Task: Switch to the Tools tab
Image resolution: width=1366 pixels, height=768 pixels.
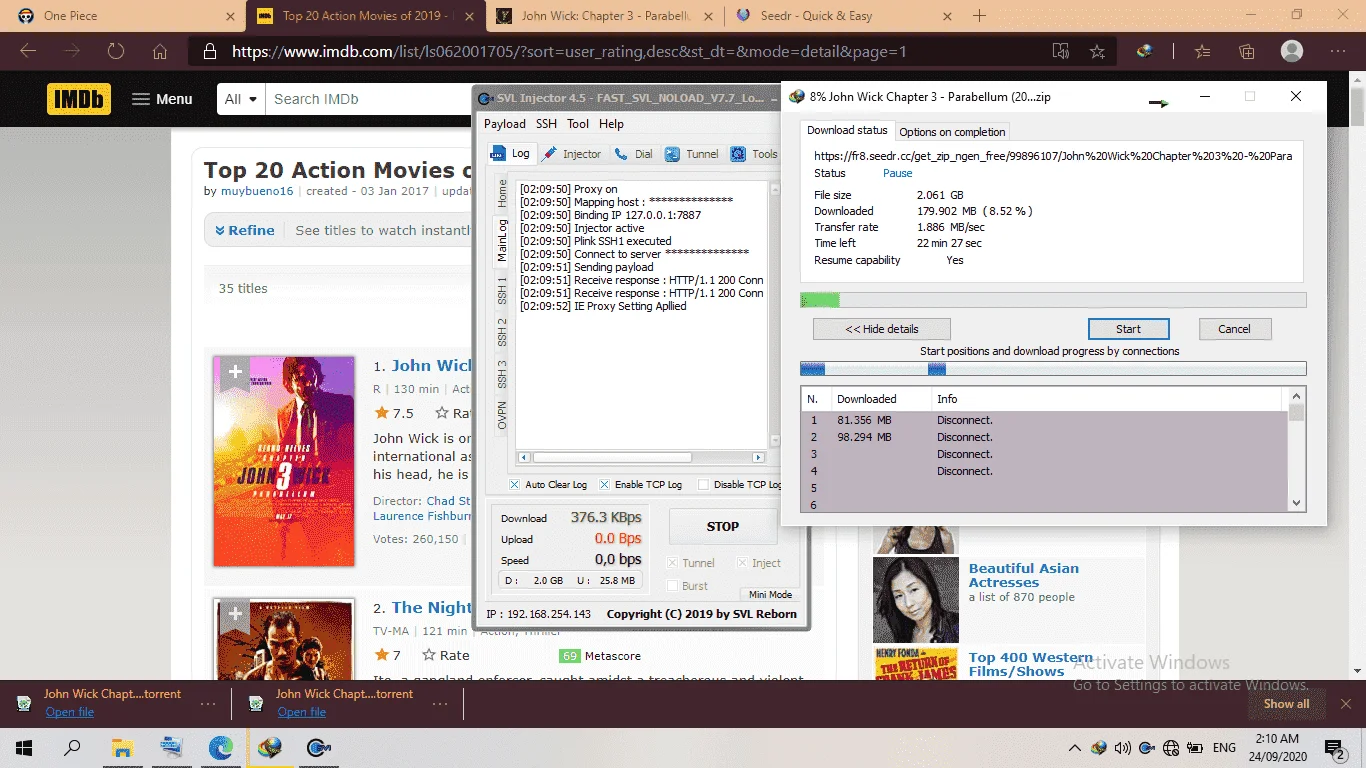Action: pyautogui.click(x=755, y=154)
